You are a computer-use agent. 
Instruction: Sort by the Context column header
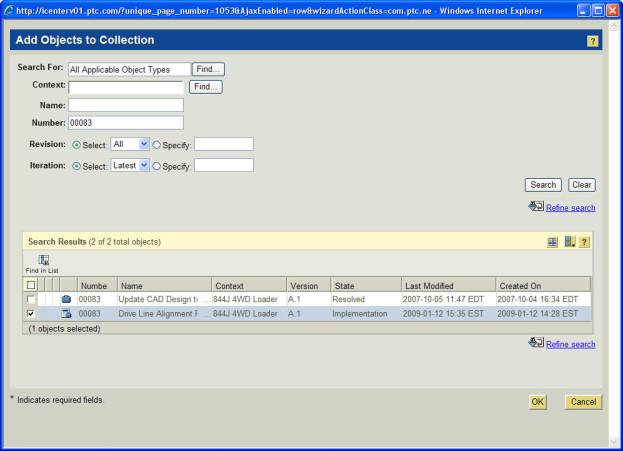(249, 285)
